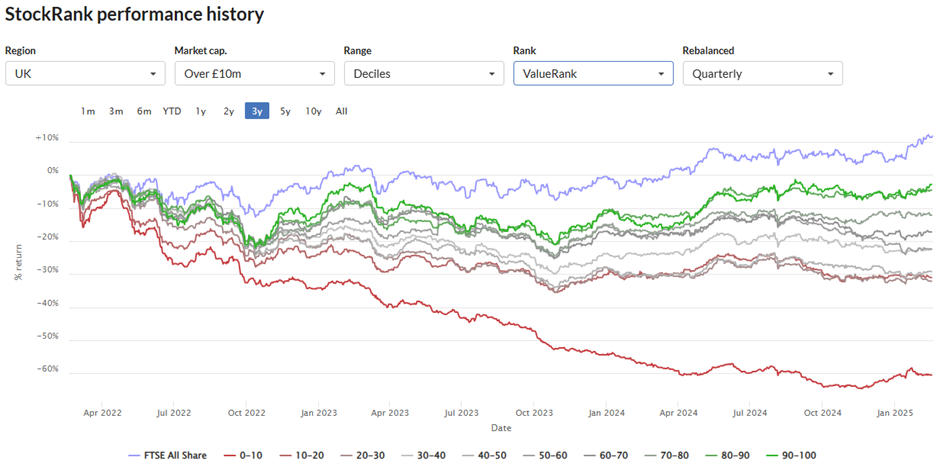Click the Jan 2025 axis label
940x470 pixels.
tap(894, 413)
